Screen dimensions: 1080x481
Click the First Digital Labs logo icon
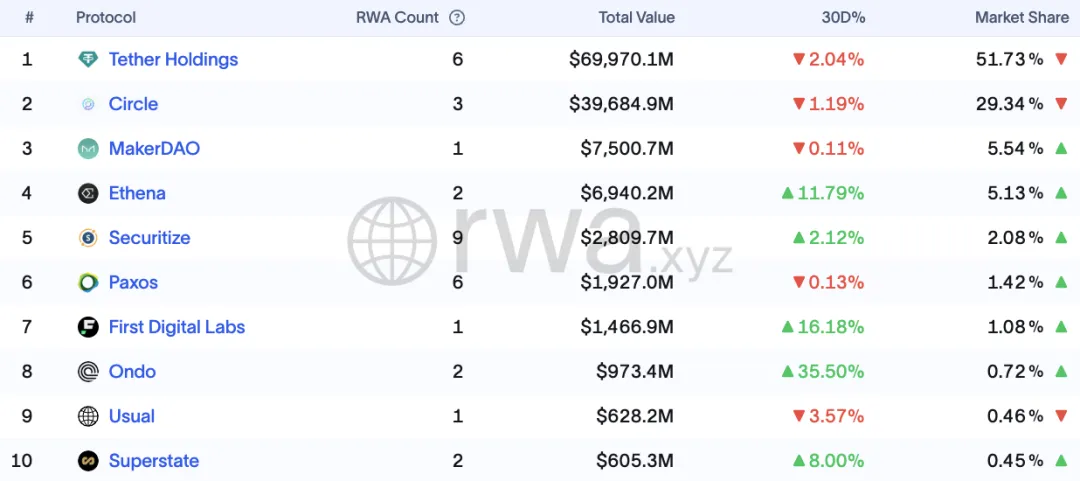click(88, 327)
